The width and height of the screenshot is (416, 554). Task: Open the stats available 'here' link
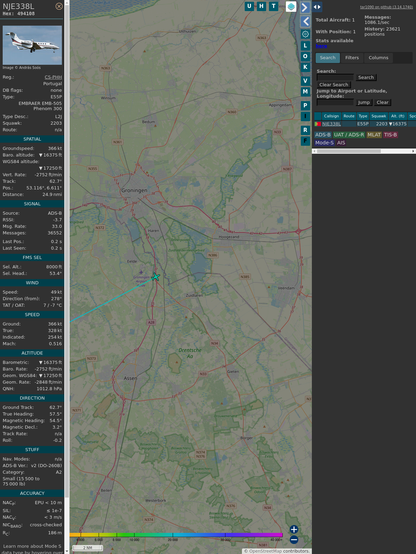[321, 46]
